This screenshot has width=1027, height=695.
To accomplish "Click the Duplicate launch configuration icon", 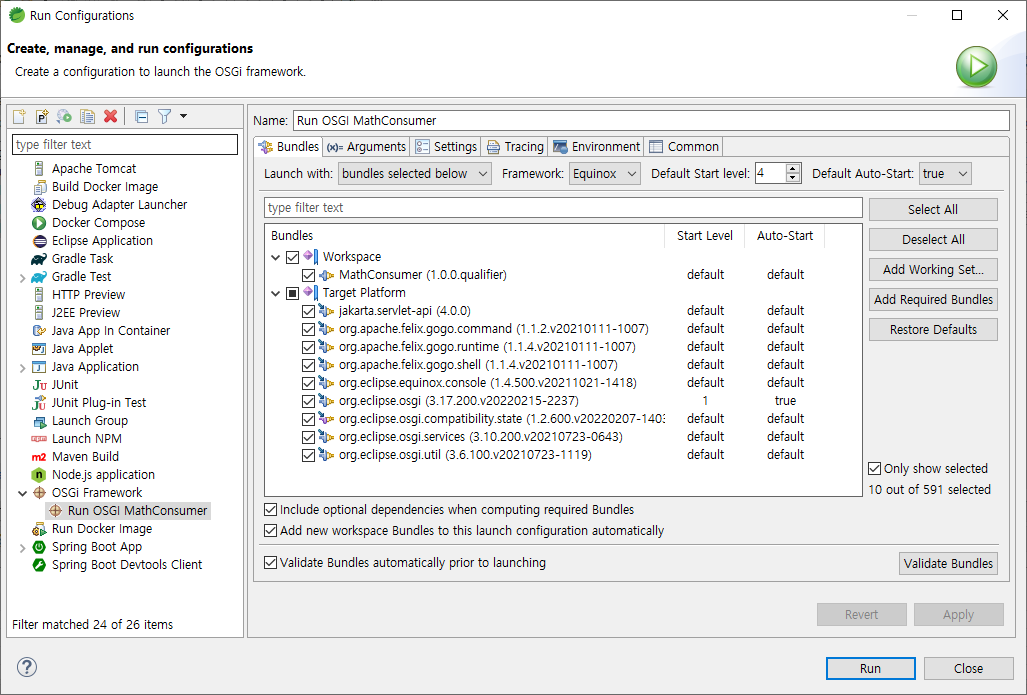I will pos(87,117).
